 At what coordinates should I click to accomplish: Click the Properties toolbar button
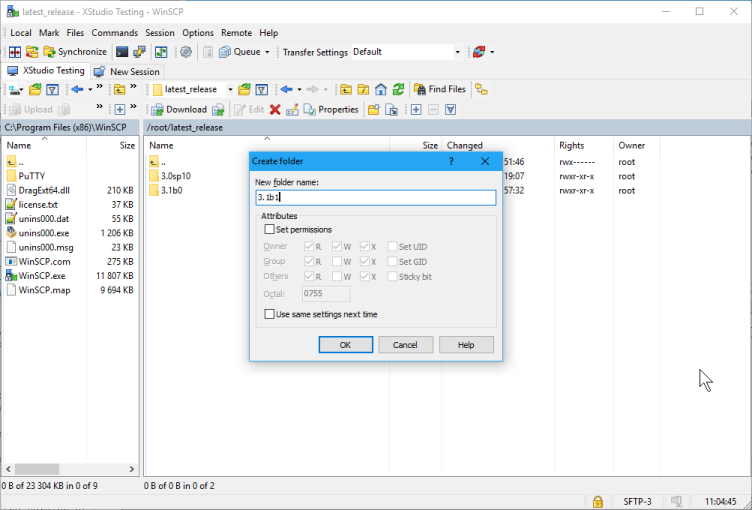(x=331, y=110)
